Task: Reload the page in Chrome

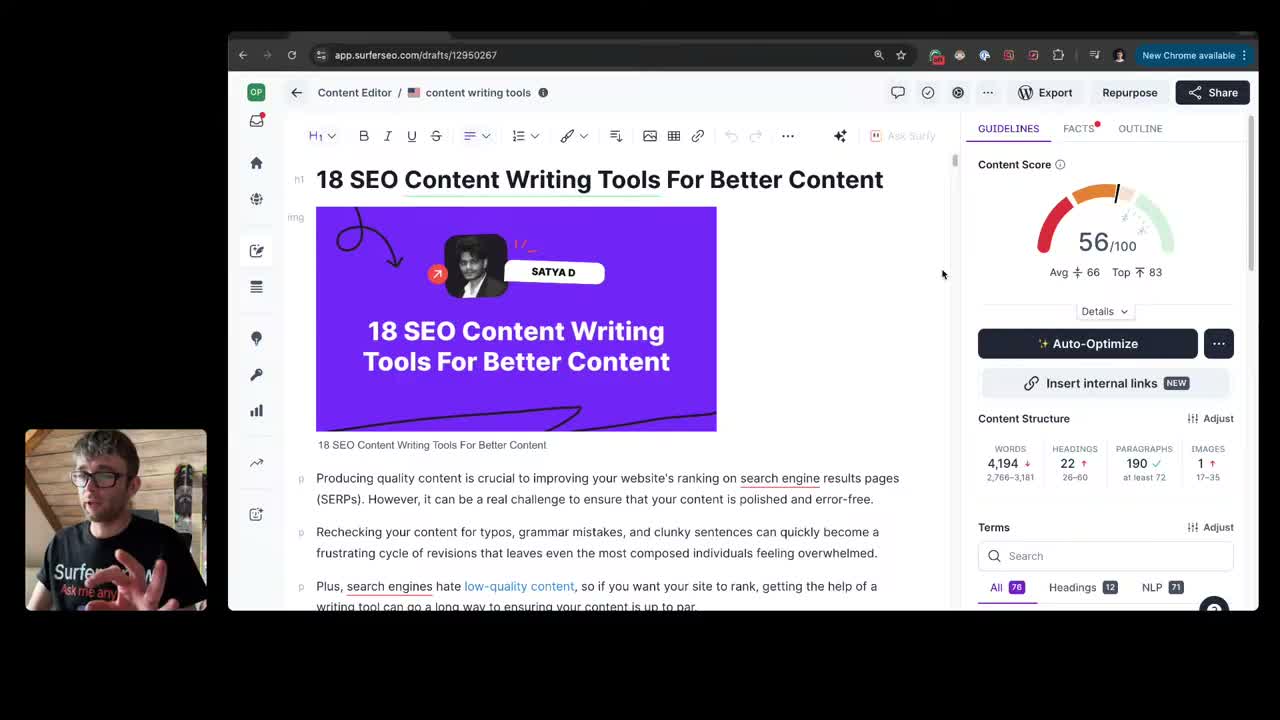Action: (292, 55)
